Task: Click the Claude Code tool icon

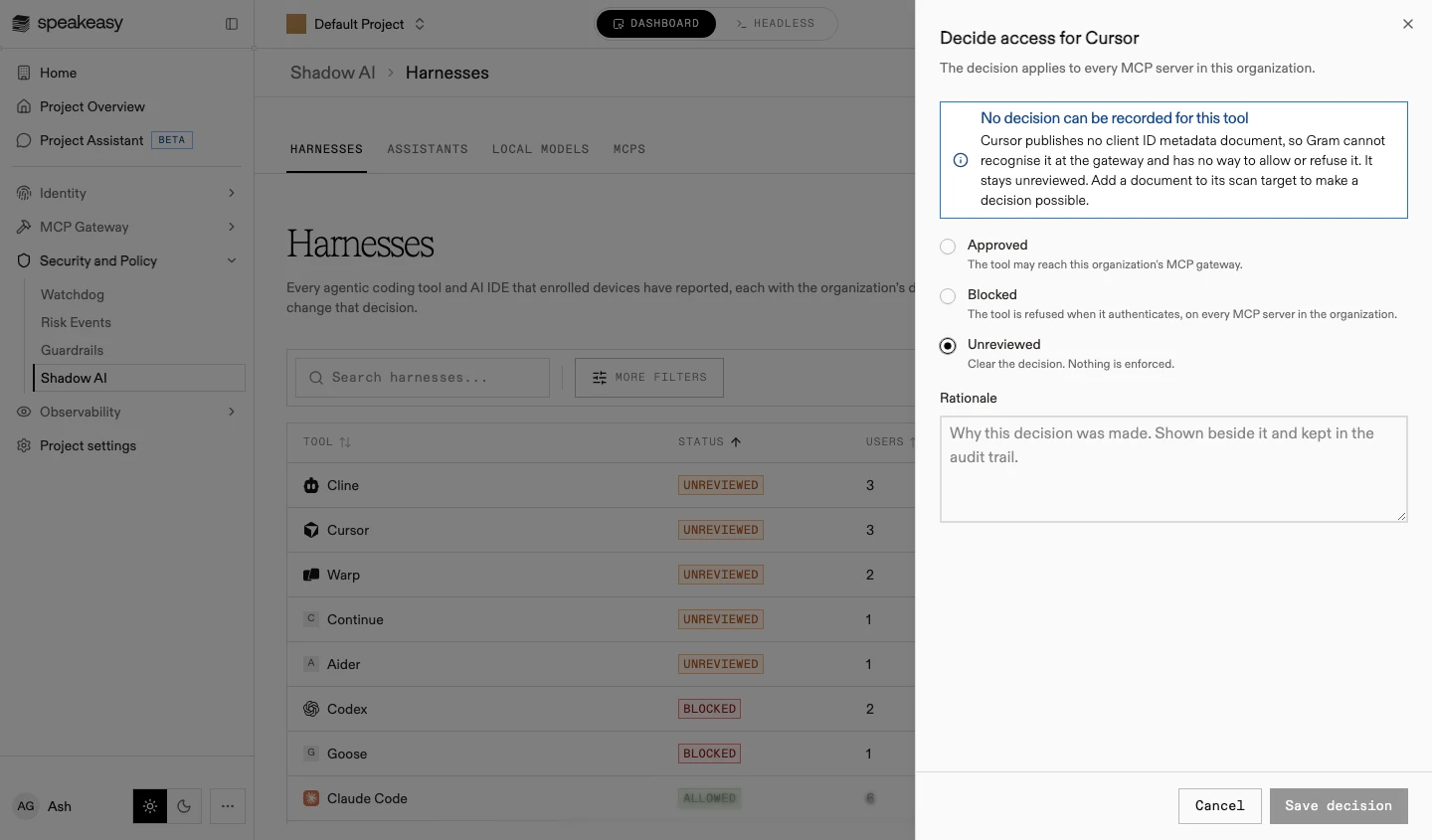Action: click(311, 798)
